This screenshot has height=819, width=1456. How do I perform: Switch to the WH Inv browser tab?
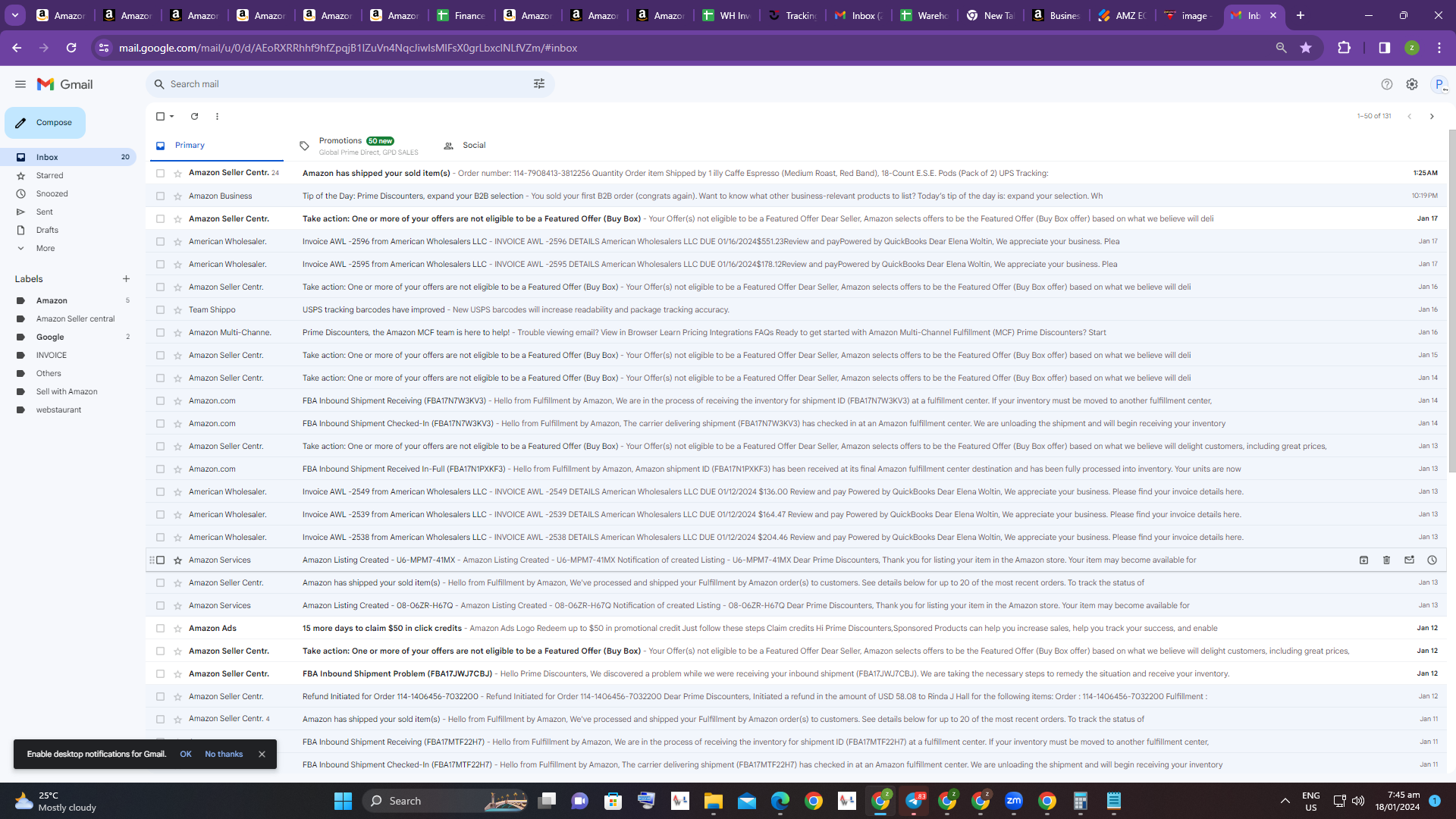[726, 15]
